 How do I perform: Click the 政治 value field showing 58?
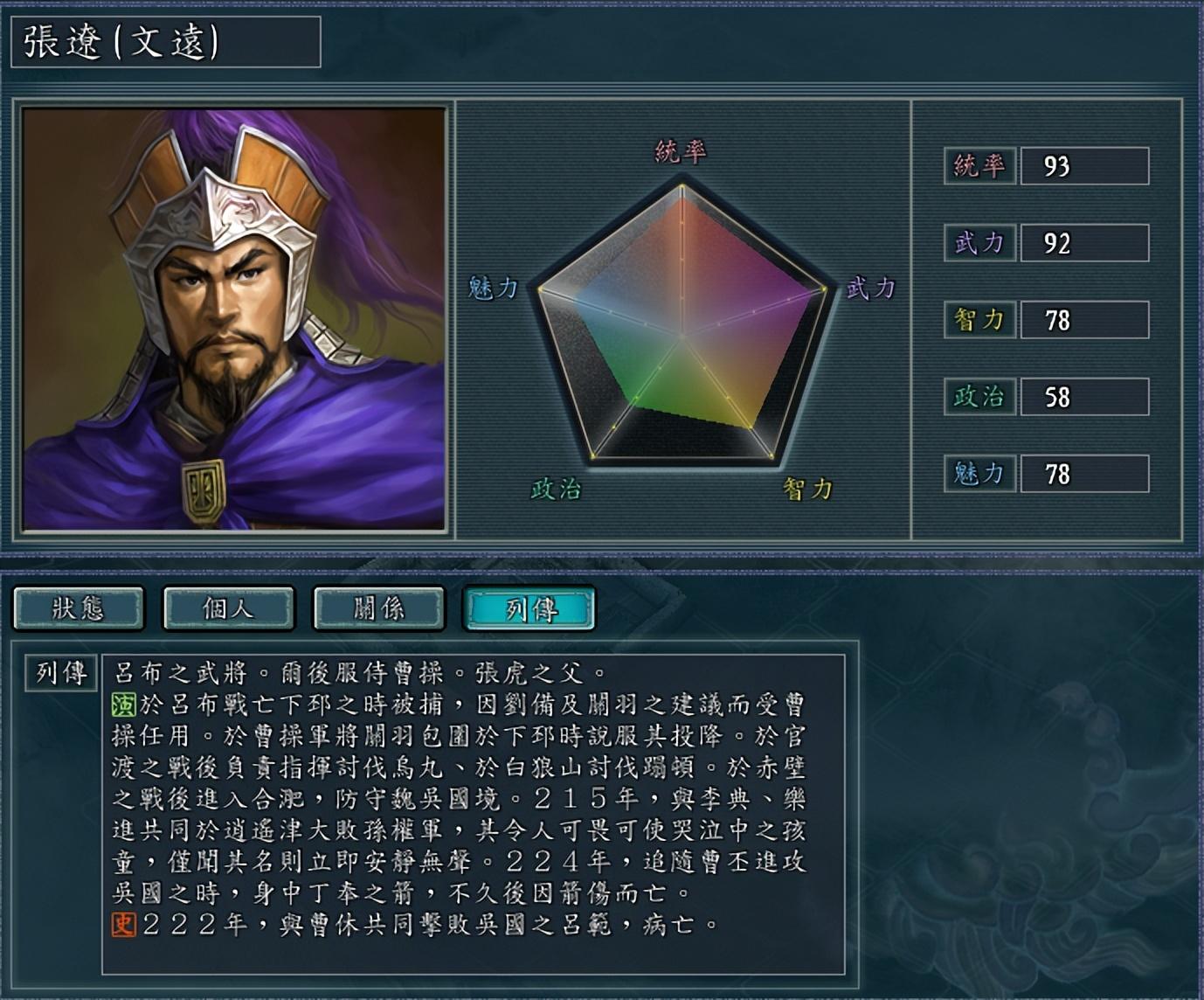(x=1084, y=397)
